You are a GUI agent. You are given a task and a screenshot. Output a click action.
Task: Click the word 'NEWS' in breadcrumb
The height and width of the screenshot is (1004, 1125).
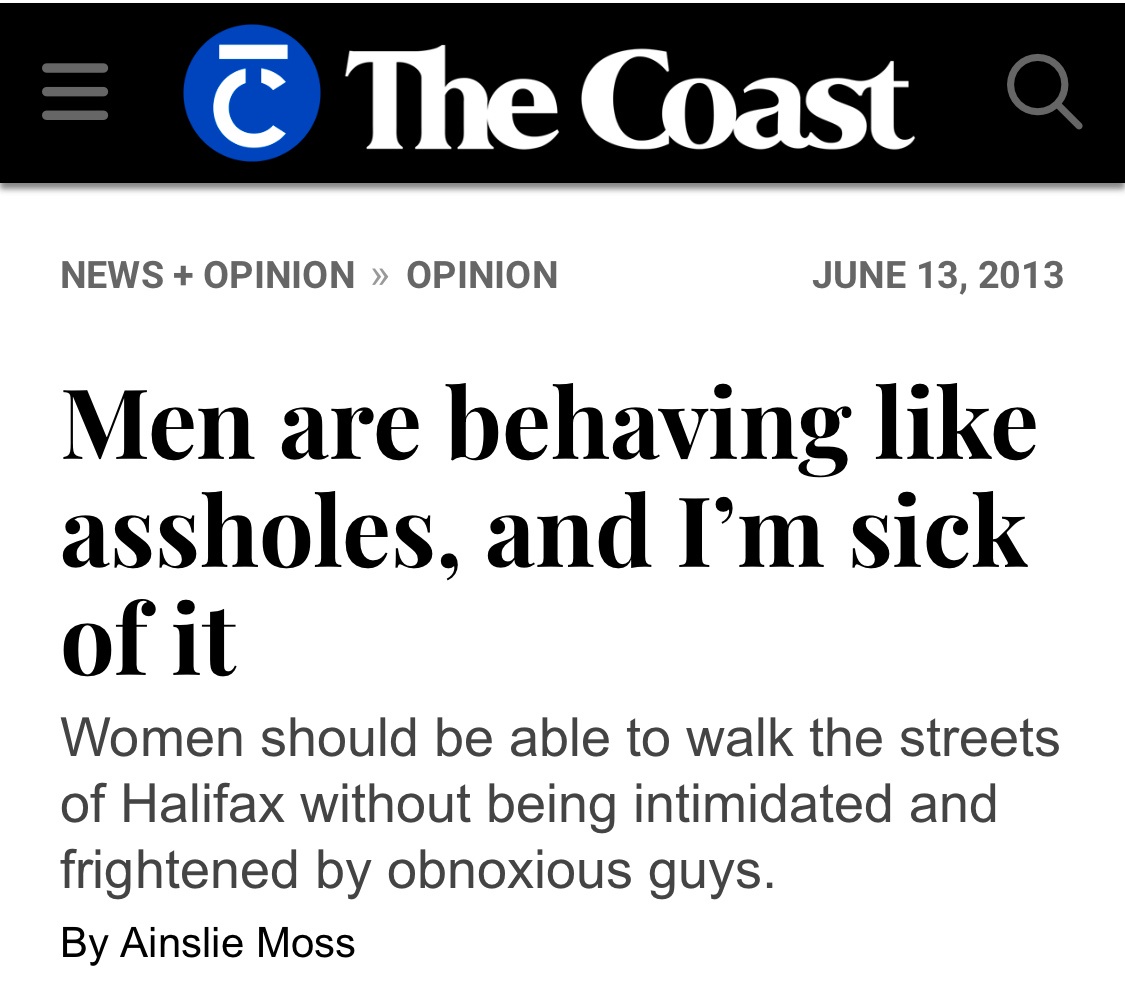click(x=112, y=275)
